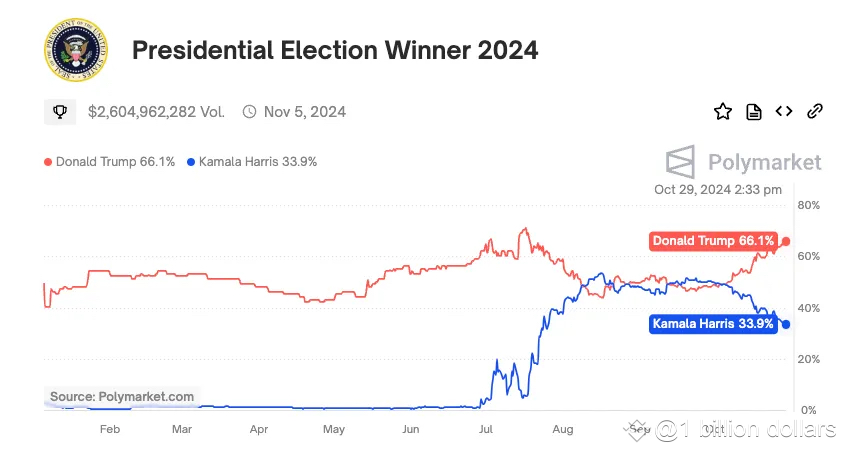Click the Source: Polymarket.com caption

[x=122, y=397]
